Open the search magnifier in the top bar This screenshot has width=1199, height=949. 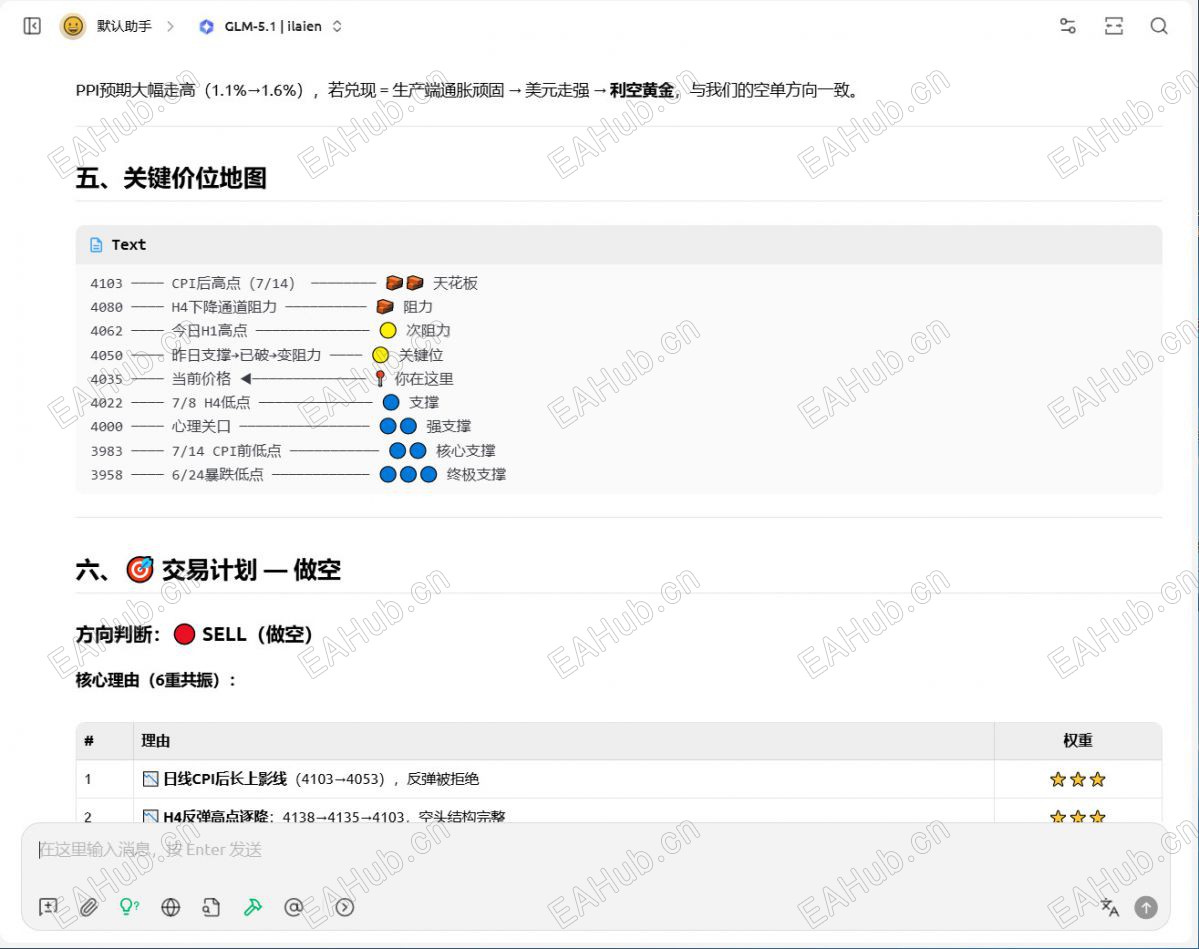(x=1159, y=27)
